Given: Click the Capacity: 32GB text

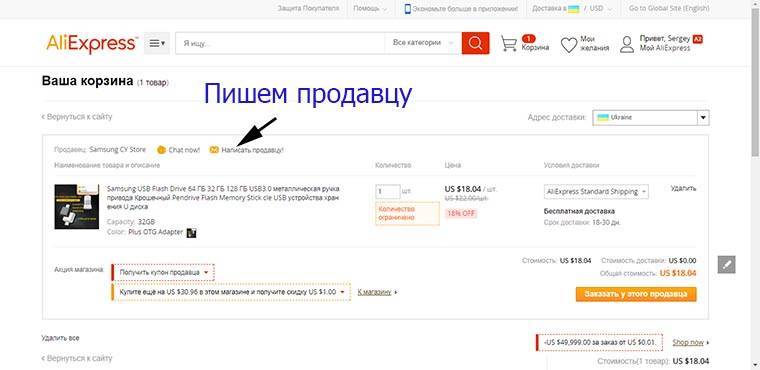Looking at the screenshot, I should coord(131,222).
